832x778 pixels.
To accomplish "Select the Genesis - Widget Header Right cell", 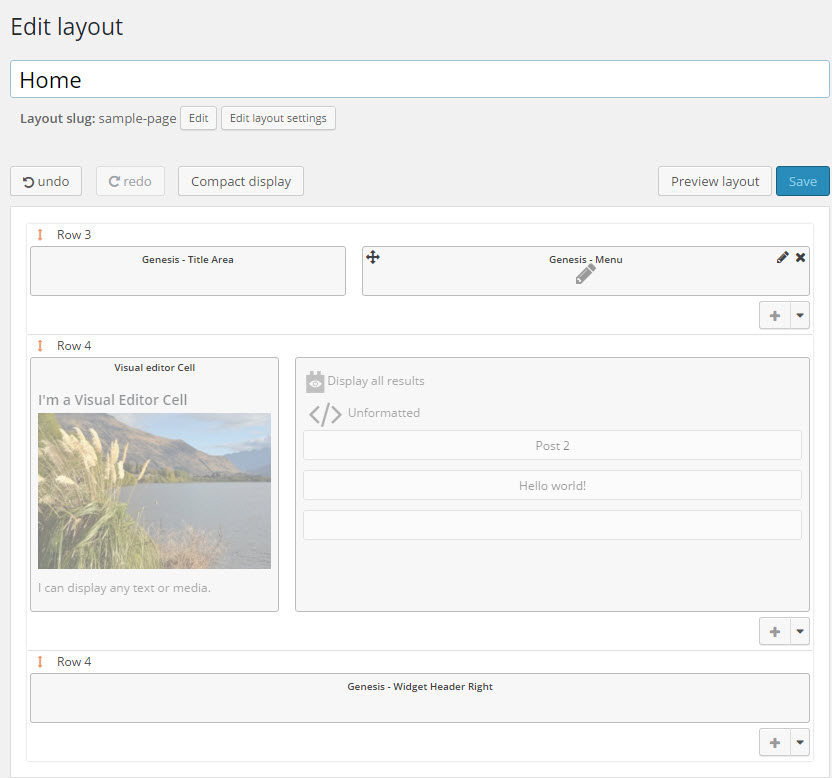I will (420, 698).
